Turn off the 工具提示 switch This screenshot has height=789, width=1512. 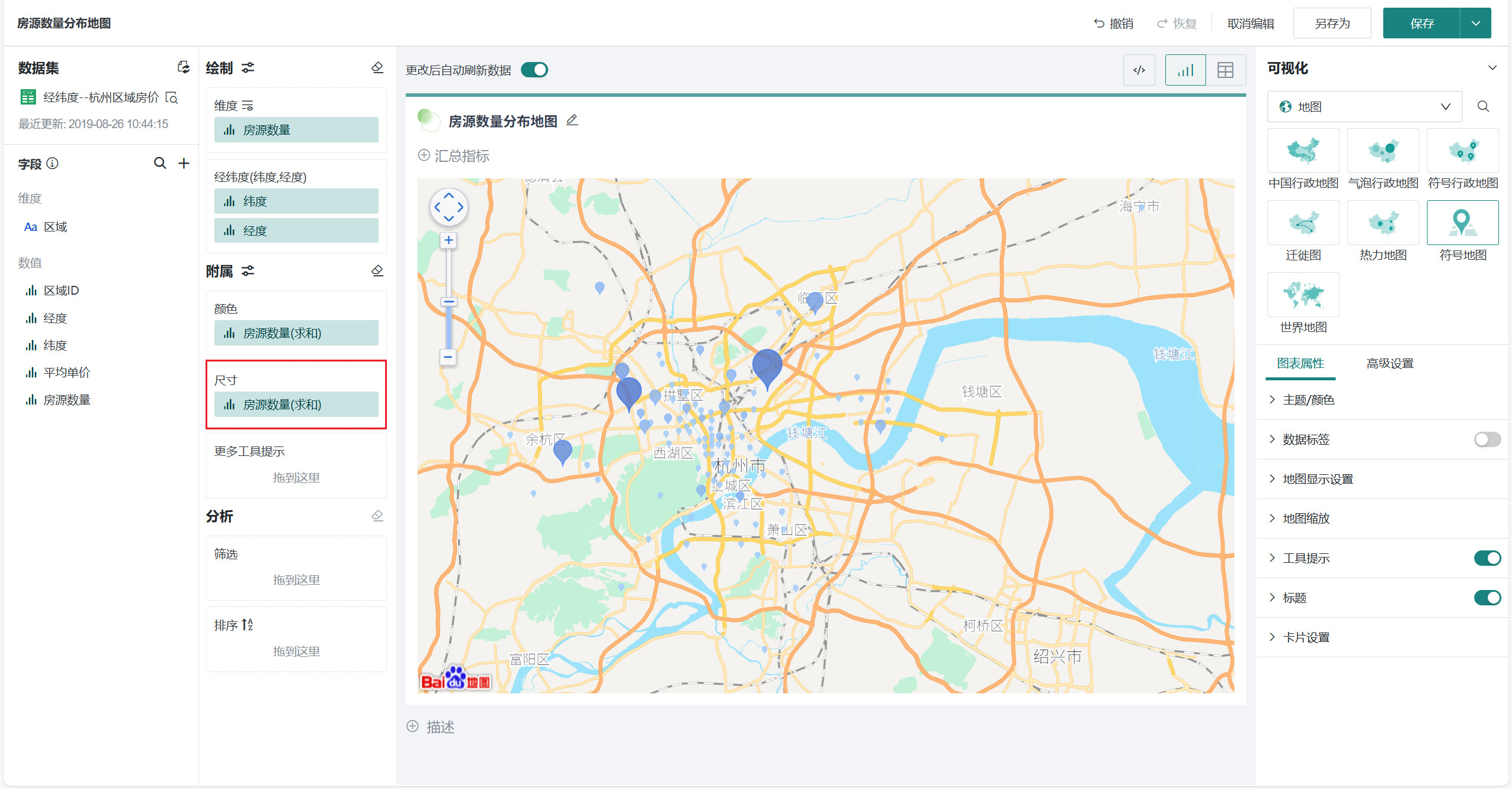click(1487, 558)
